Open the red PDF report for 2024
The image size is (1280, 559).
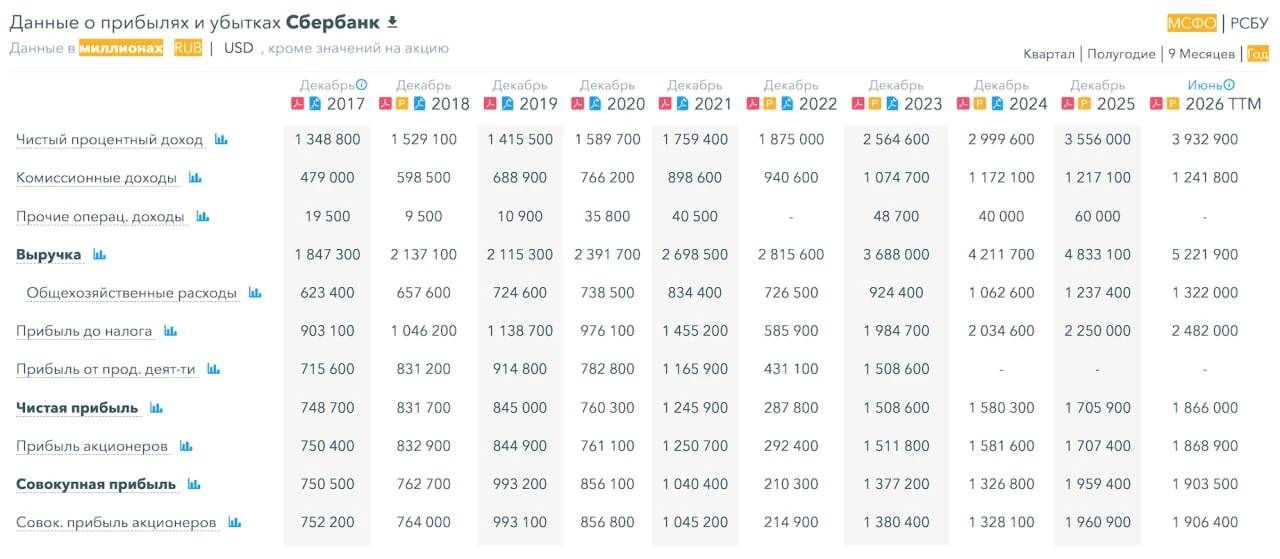963,103
